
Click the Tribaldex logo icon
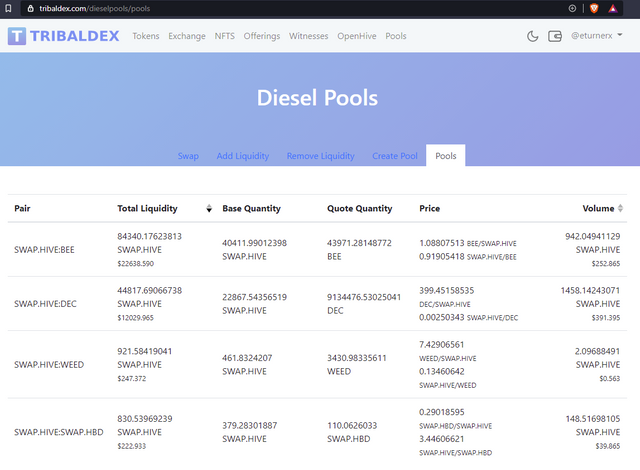[x=18, y=36]
